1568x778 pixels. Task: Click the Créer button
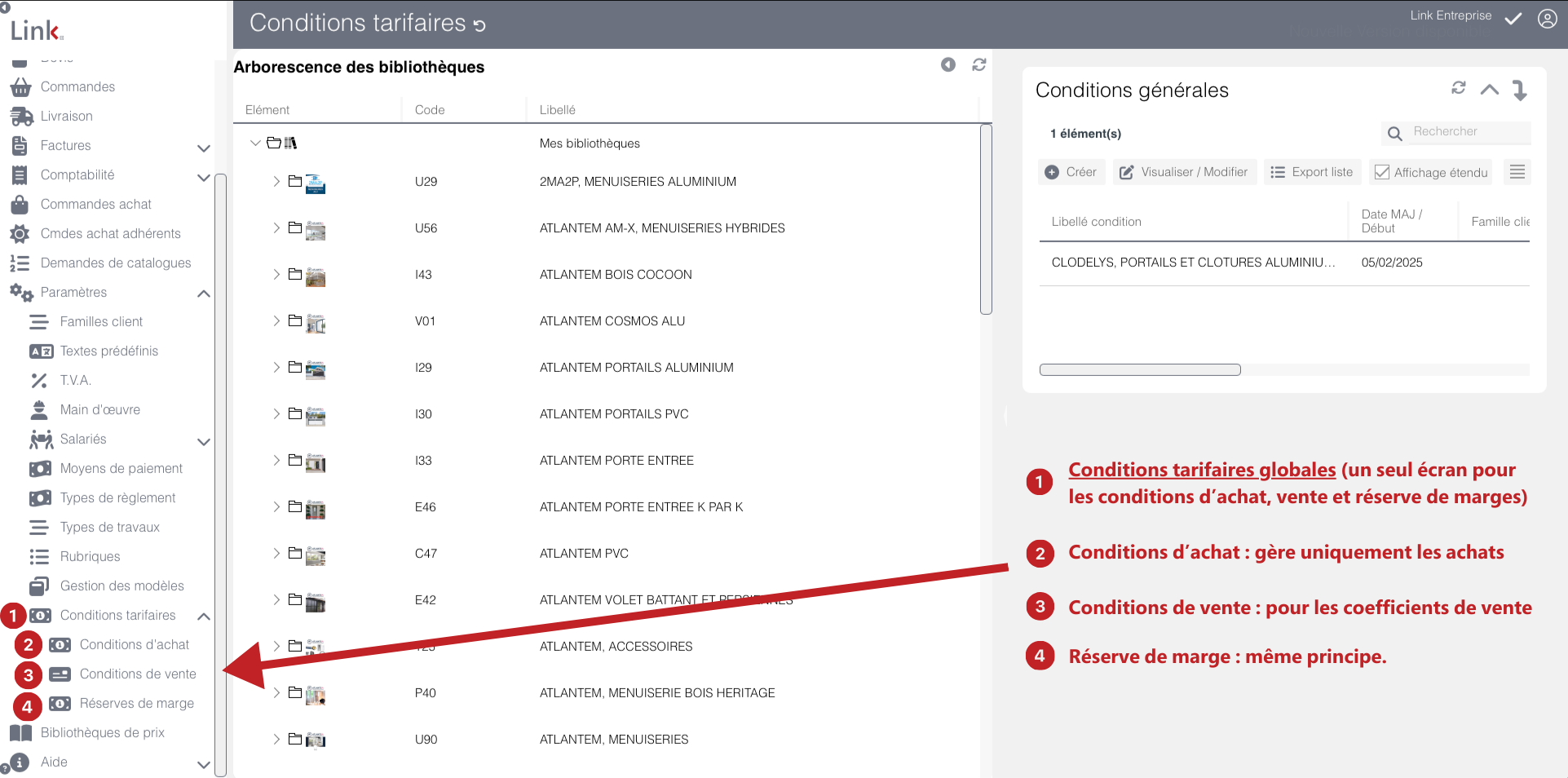tap(1071, 172)
